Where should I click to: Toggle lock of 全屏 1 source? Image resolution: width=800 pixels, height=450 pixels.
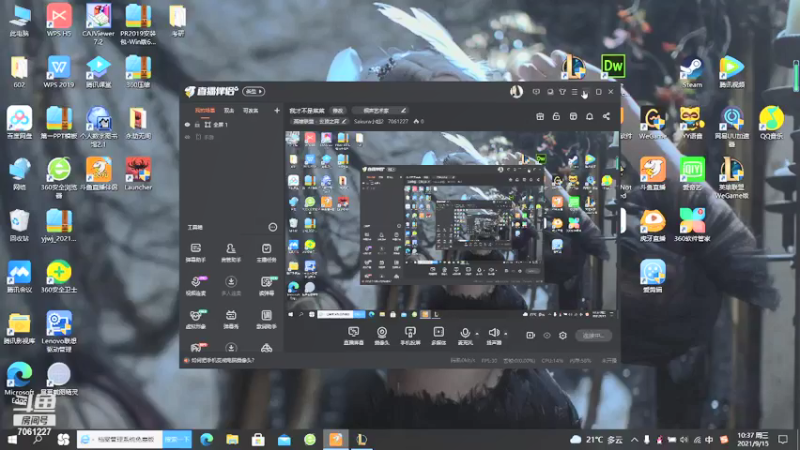click(197, 124)
